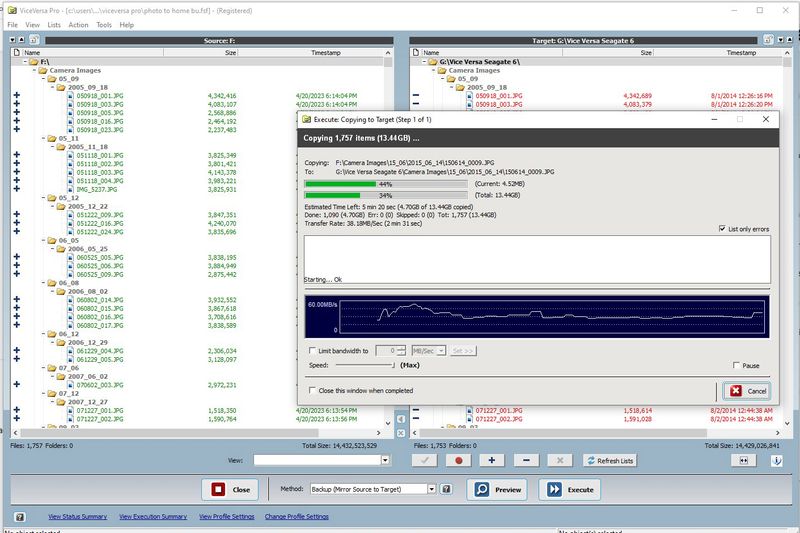Image resolution: width=800 pixels, height=533 pixels.
Task: Enable Close this window when completed
Action: [x=312, y=390]
